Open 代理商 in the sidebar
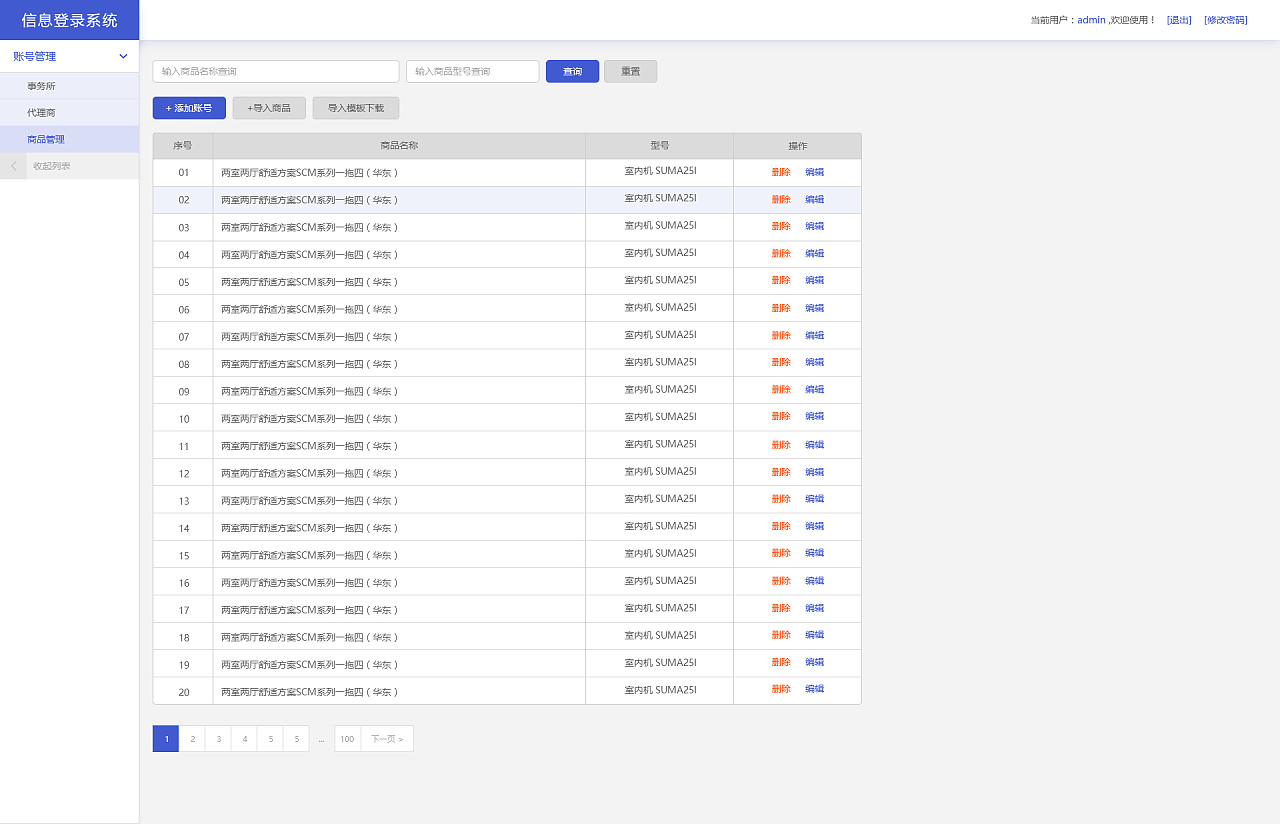This screenshot has width=1280, height=824. (41, 113)
